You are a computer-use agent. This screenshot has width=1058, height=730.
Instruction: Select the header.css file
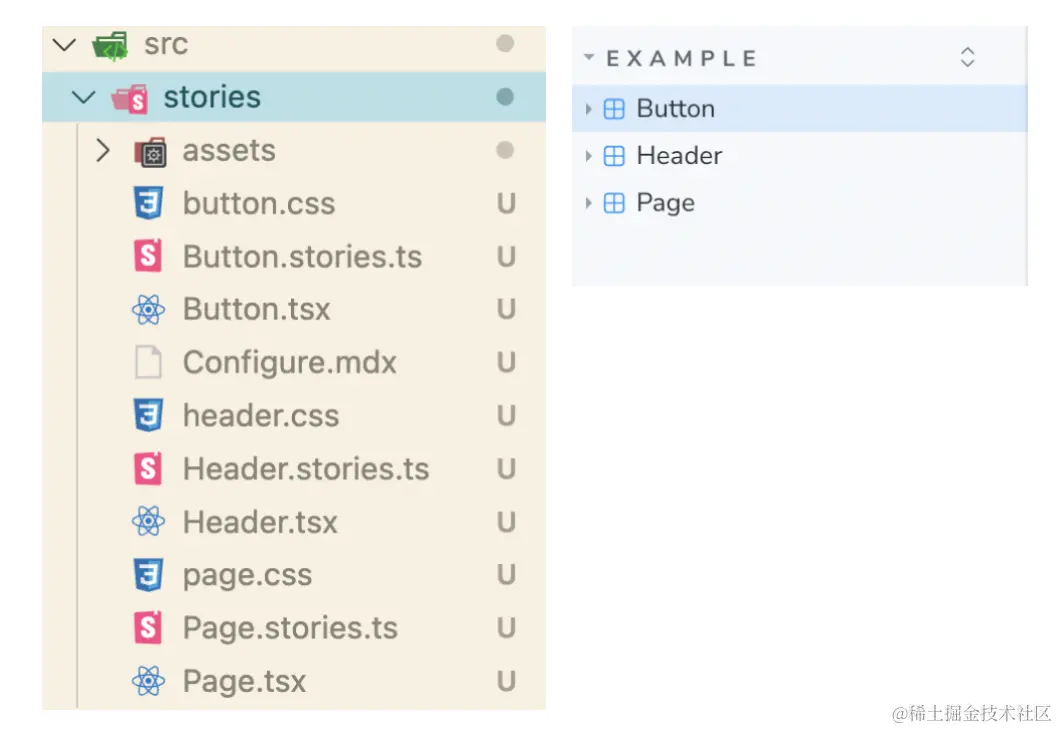(x=260, y=416)
